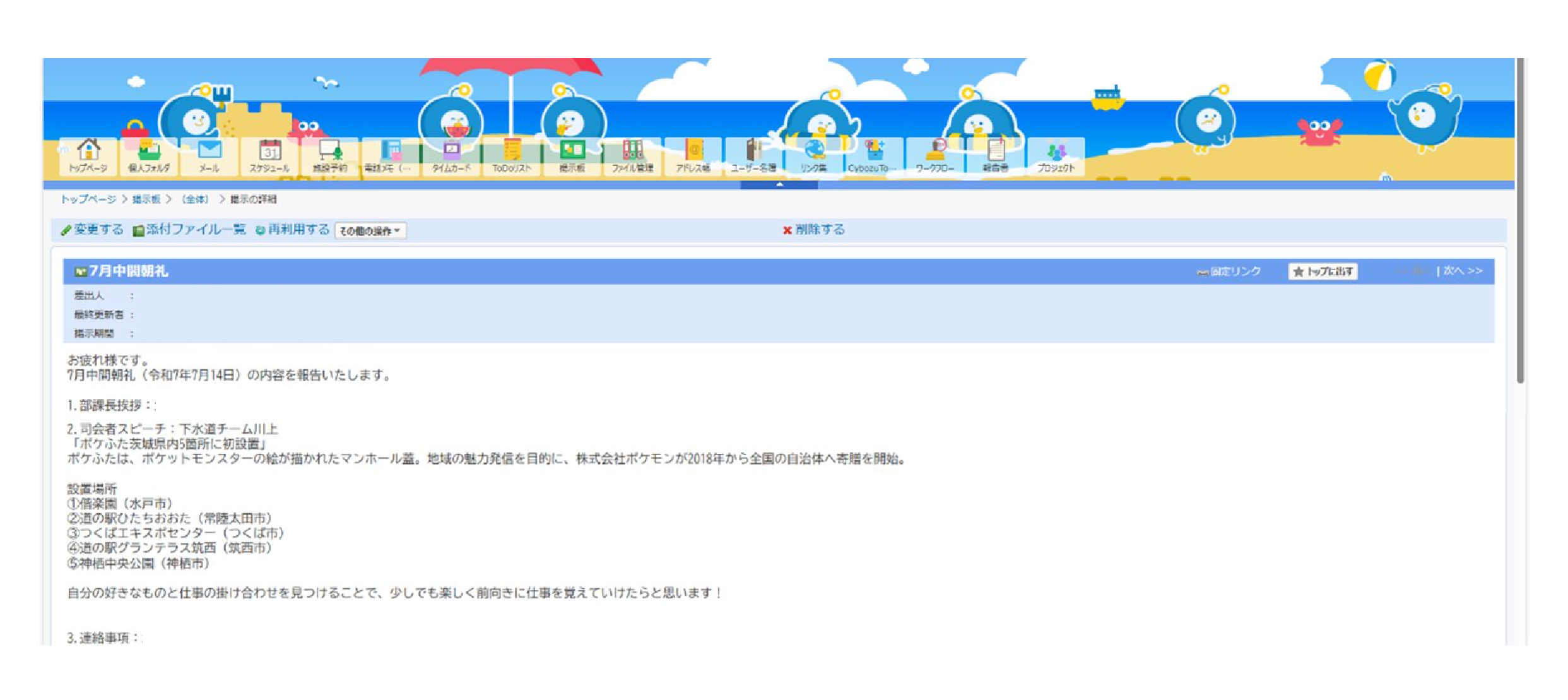Image resolution: width=1568 pixels, height=700 pixels.
Task: Click the 差出人 label
Action: (89, 295)
